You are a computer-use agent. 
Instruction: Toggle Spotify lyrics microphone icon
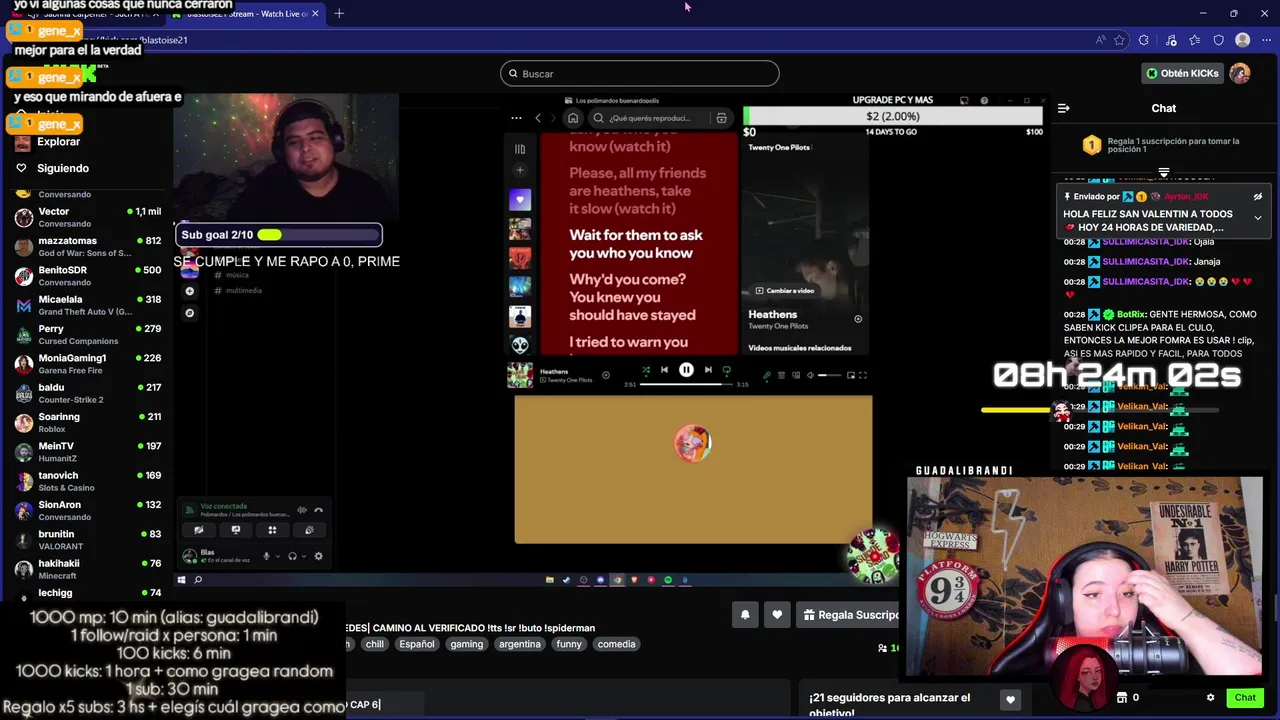[x=767, y=375]
